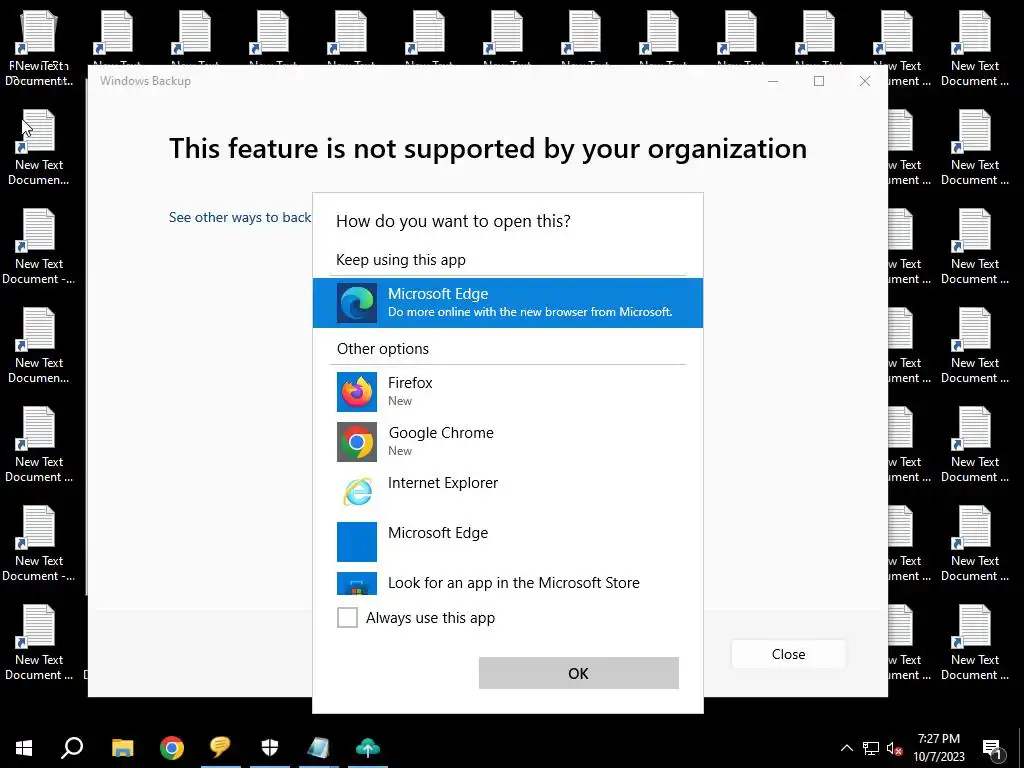The image size is (1024, 768).
Task: Open File Explorer from taskbar
Action: (x=122, y=748)
